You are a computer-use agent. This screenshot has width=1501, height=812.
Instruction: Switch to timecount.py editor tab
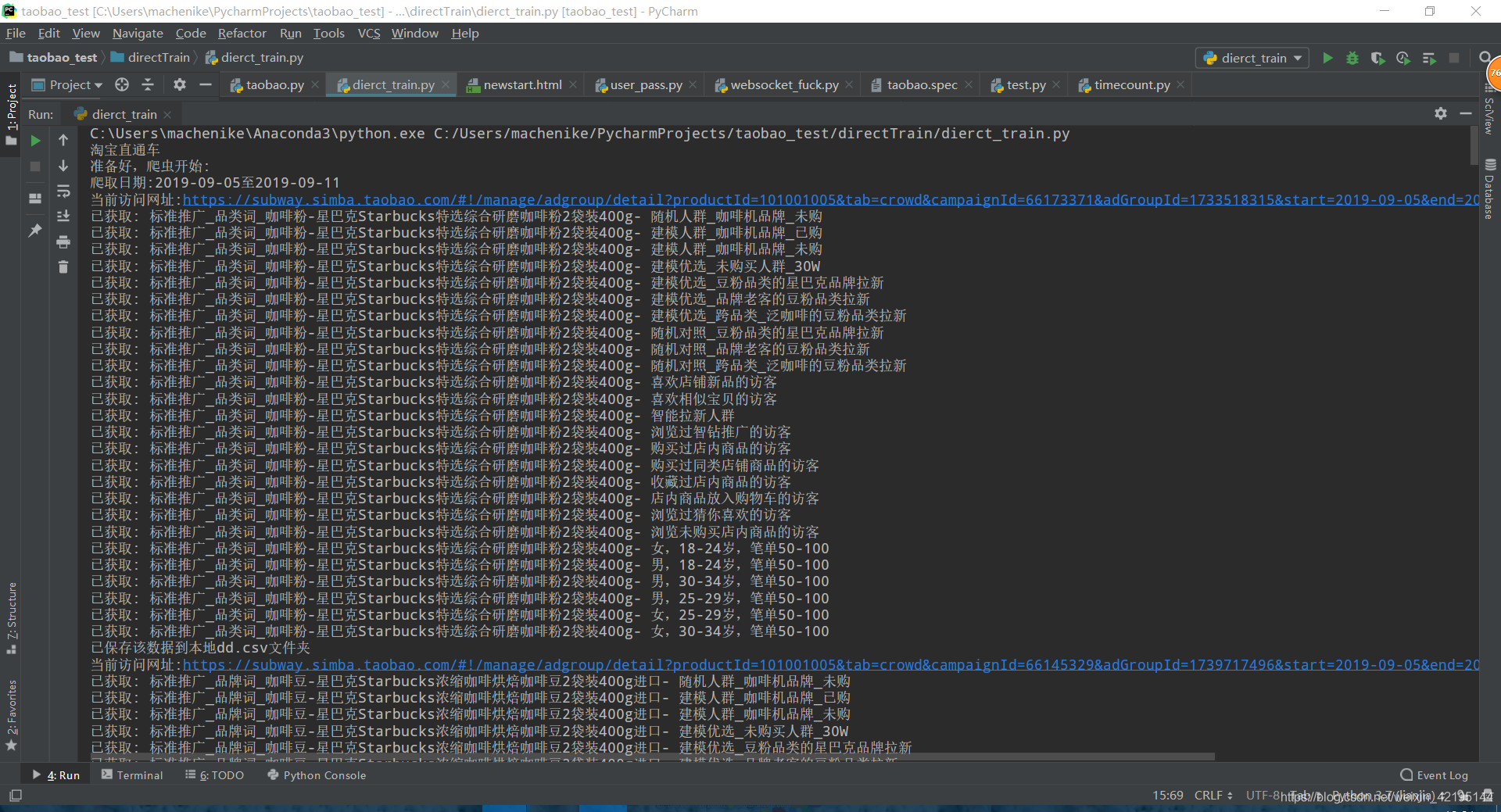(1132, 84)
